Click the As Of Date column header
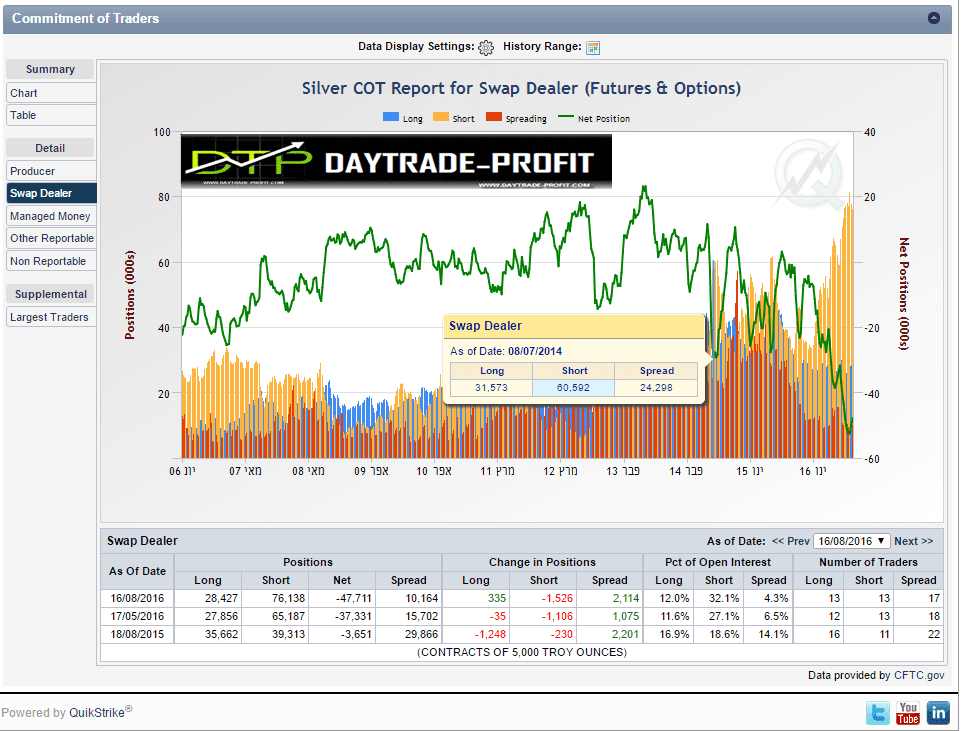Viewport: 971px width, 731px height. (137, 571)
